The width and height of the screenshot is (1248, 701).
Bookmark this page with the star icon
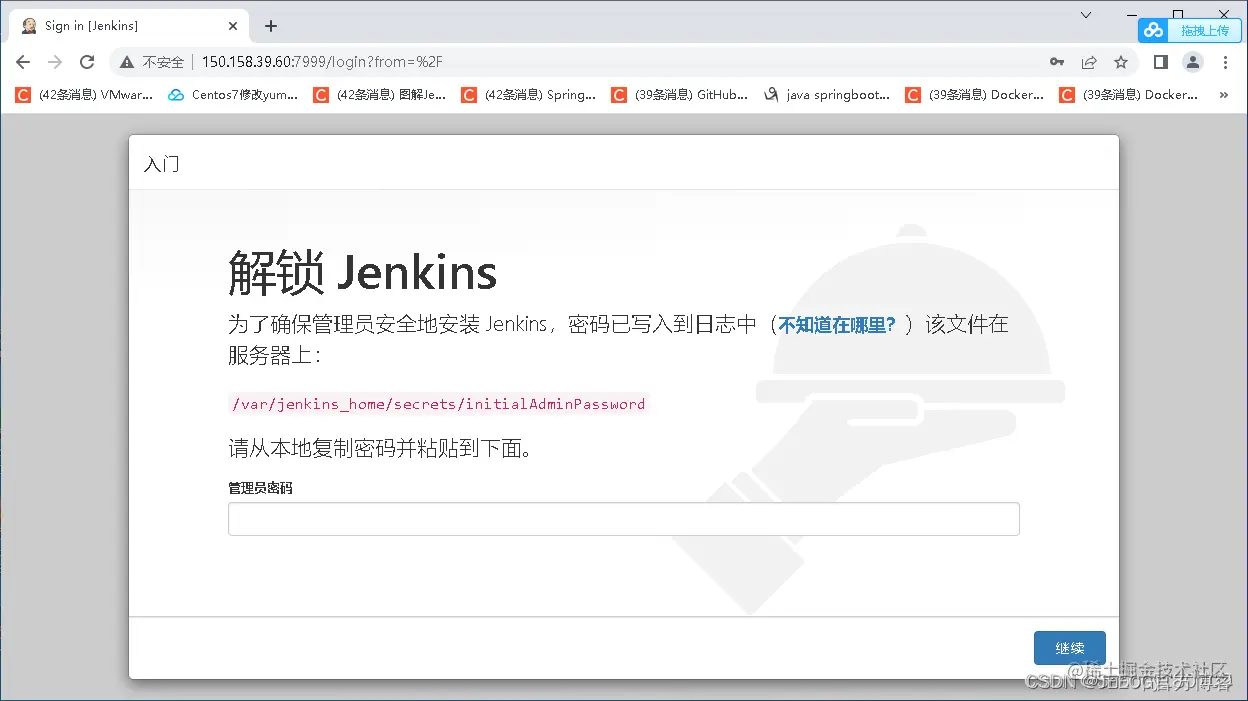click(1121, 62)
